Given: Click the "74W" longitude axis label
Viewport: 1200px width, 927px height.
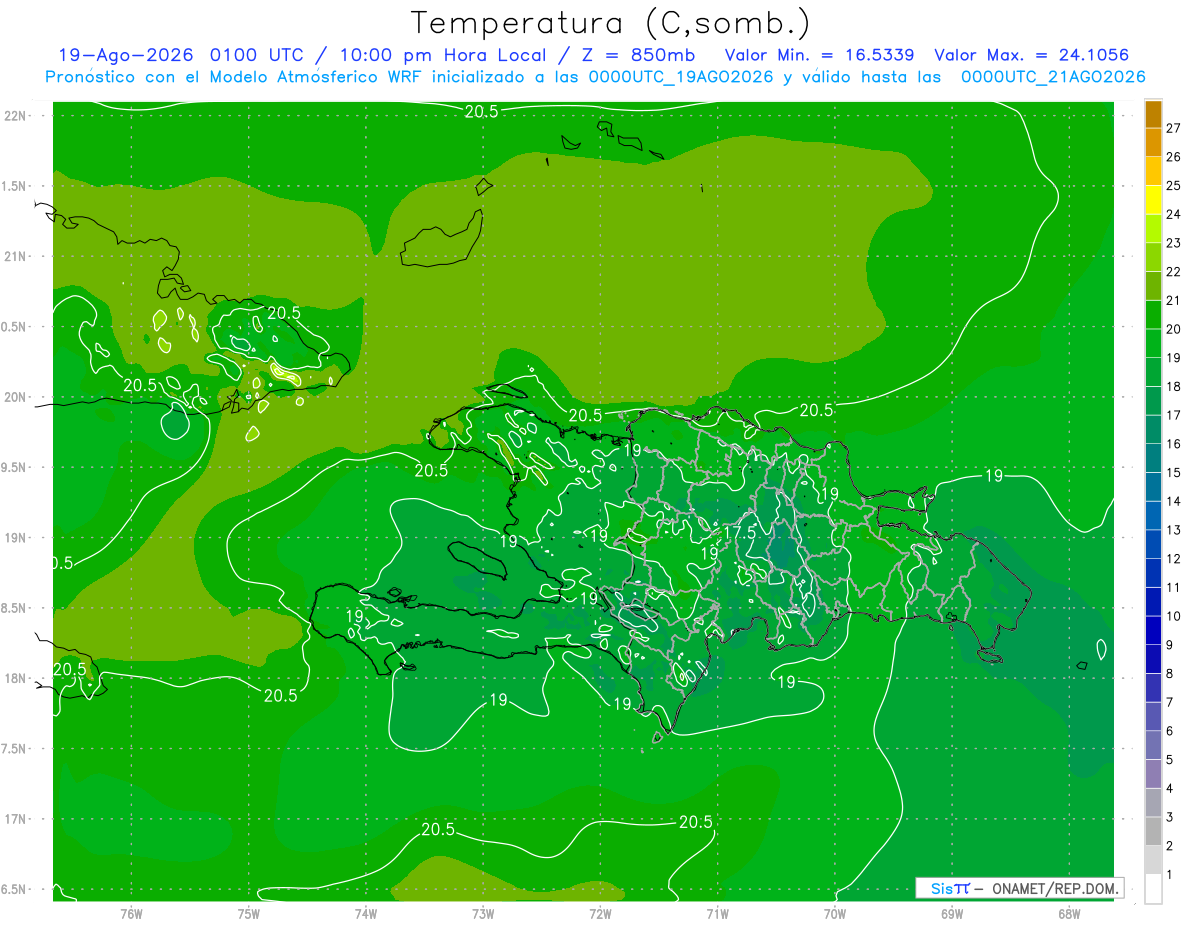Looking at the screenshot, I should click(x=365, y=913).
